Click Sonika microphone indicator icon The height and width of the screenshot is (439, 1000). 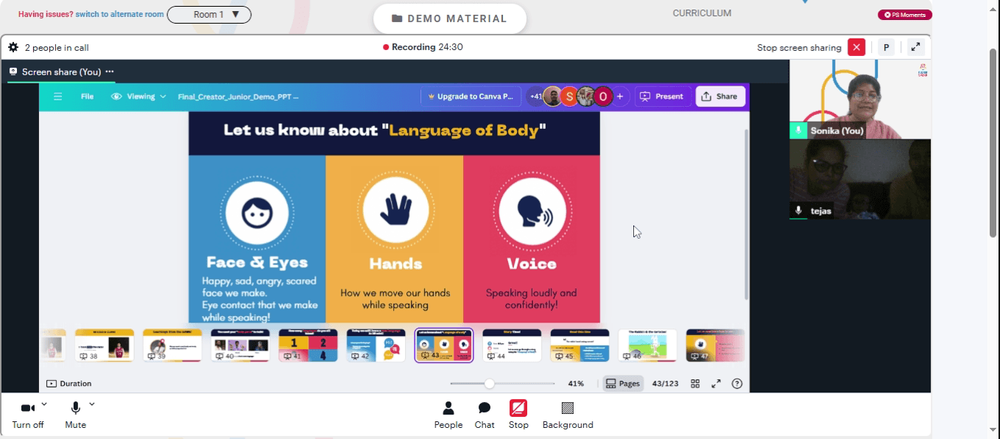(x=798, y=131)
